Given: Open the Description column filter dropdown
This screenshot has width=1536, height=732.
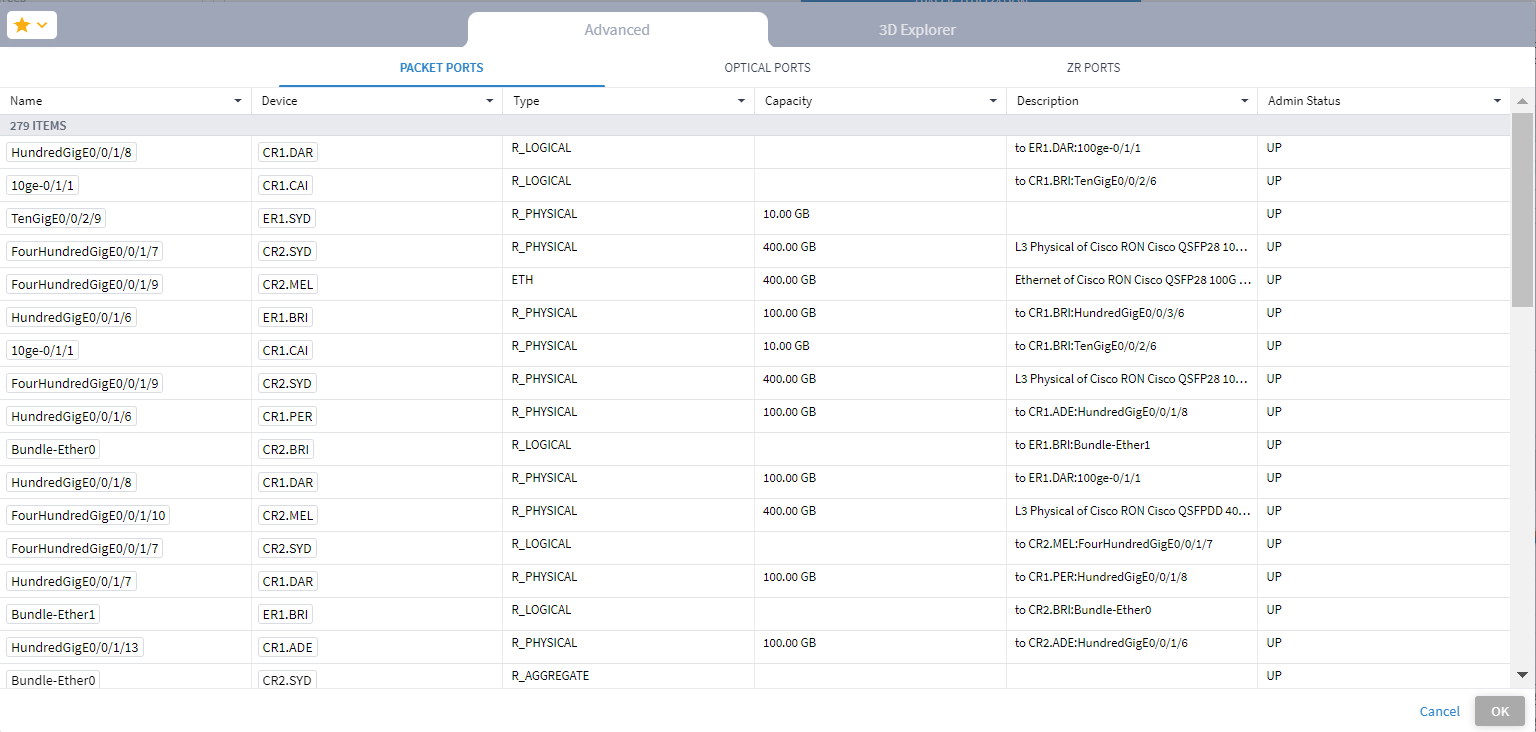Looking at the screenshot, I should pos(1245,101).
